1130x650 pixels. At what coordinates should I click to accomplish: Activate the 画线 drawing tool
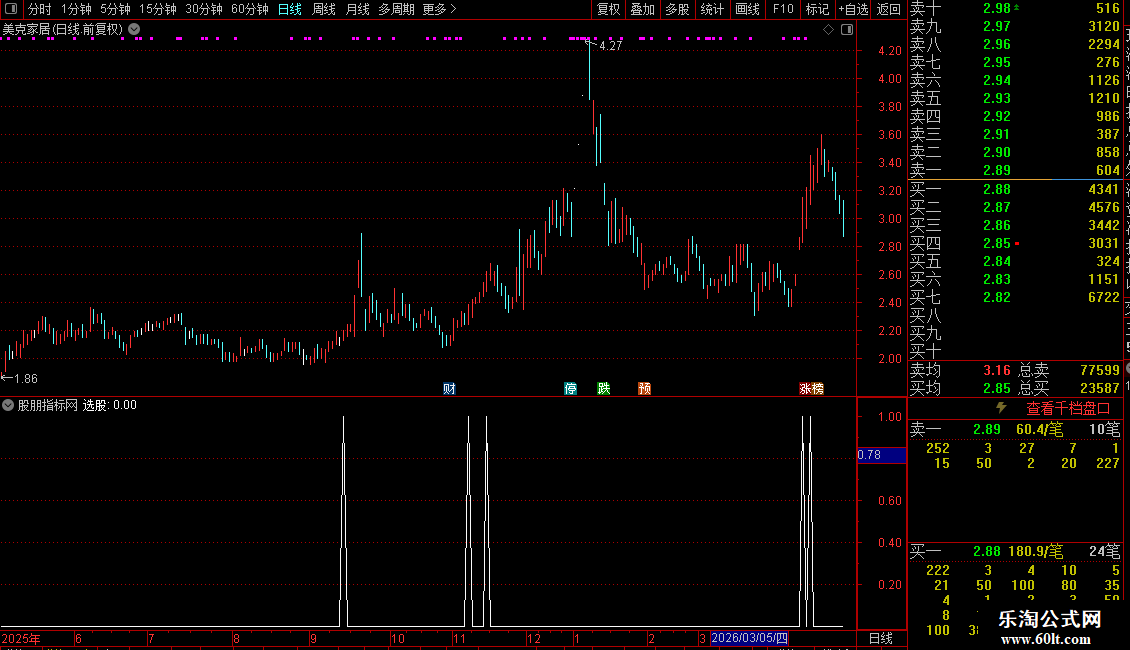[x=747, y=9]
